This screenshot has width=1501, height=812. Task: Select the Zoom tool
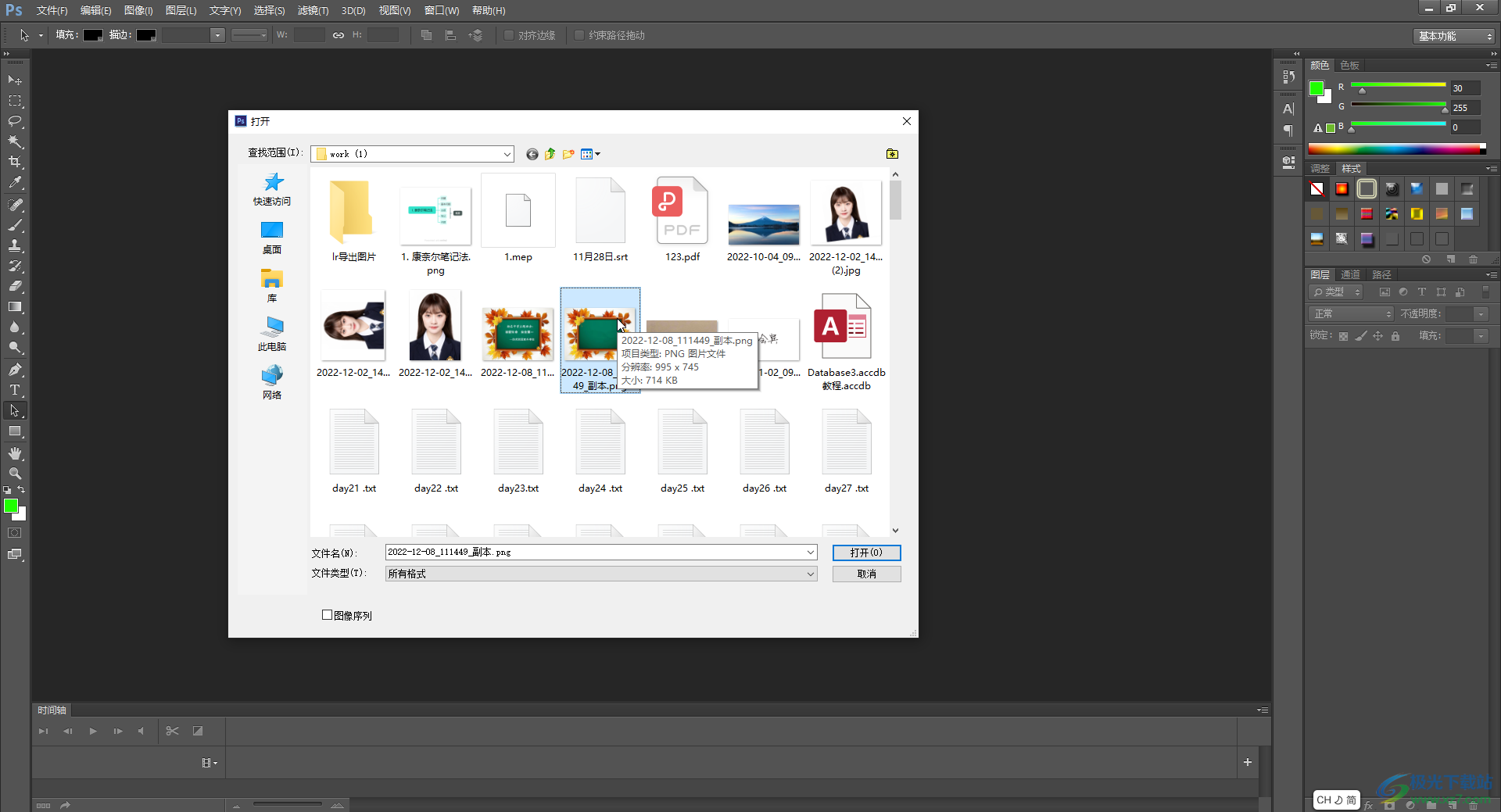(15, 474)
